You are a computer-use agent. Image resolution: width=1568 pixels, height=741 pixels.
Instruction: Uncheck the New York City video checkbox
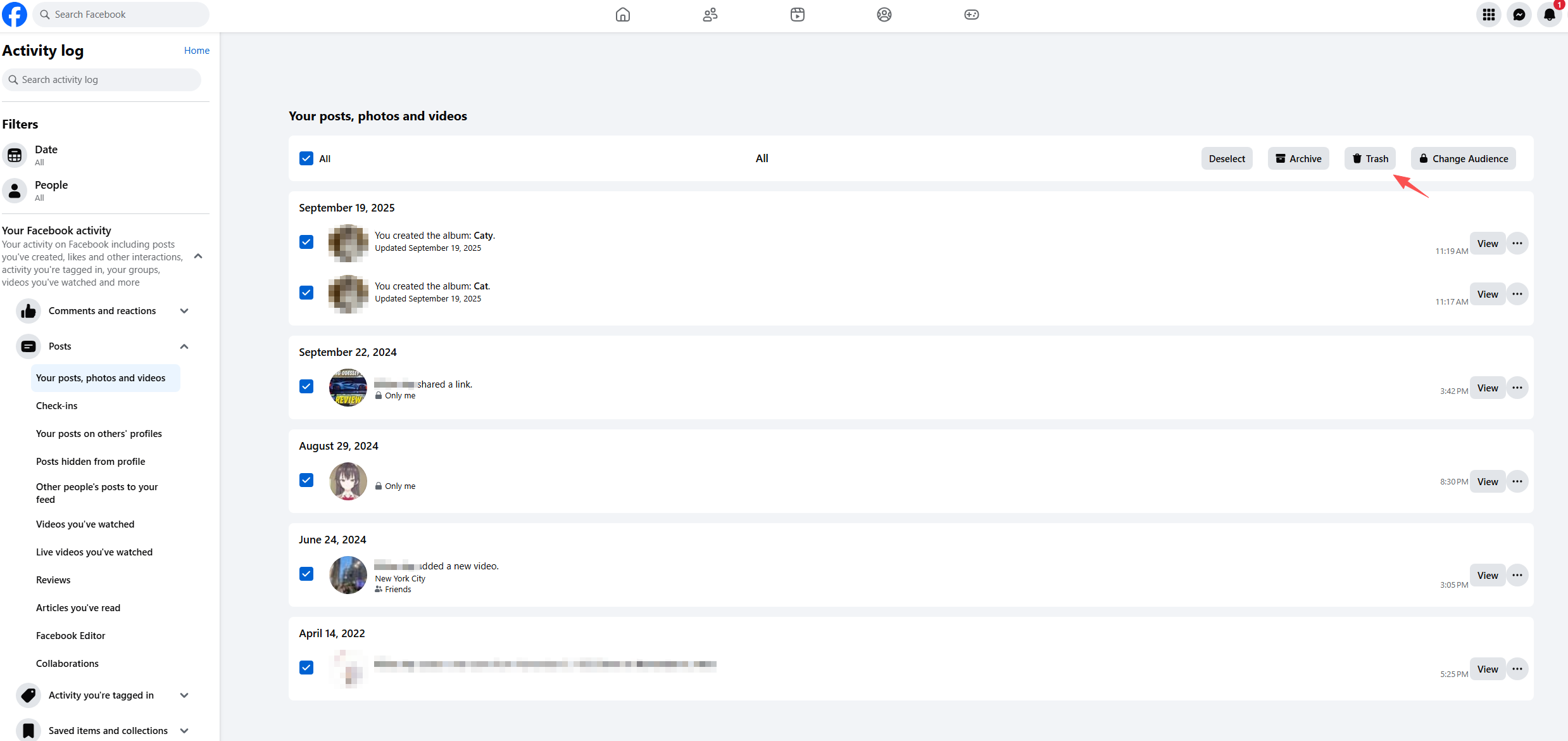pos(306,574)
